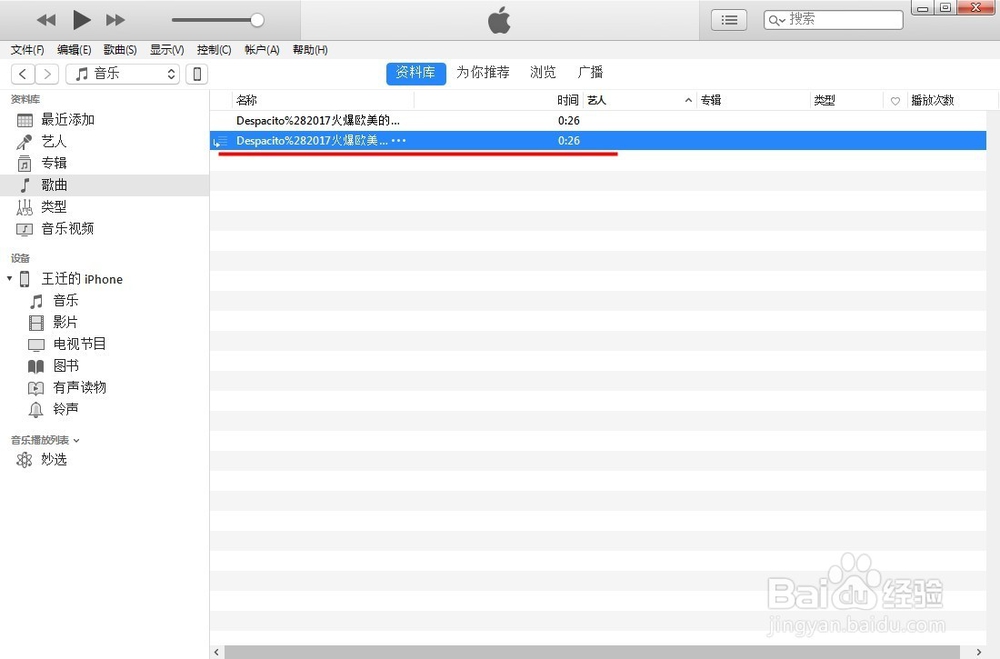
Task: Open the search magnifier options
Action: click(776, 20)
